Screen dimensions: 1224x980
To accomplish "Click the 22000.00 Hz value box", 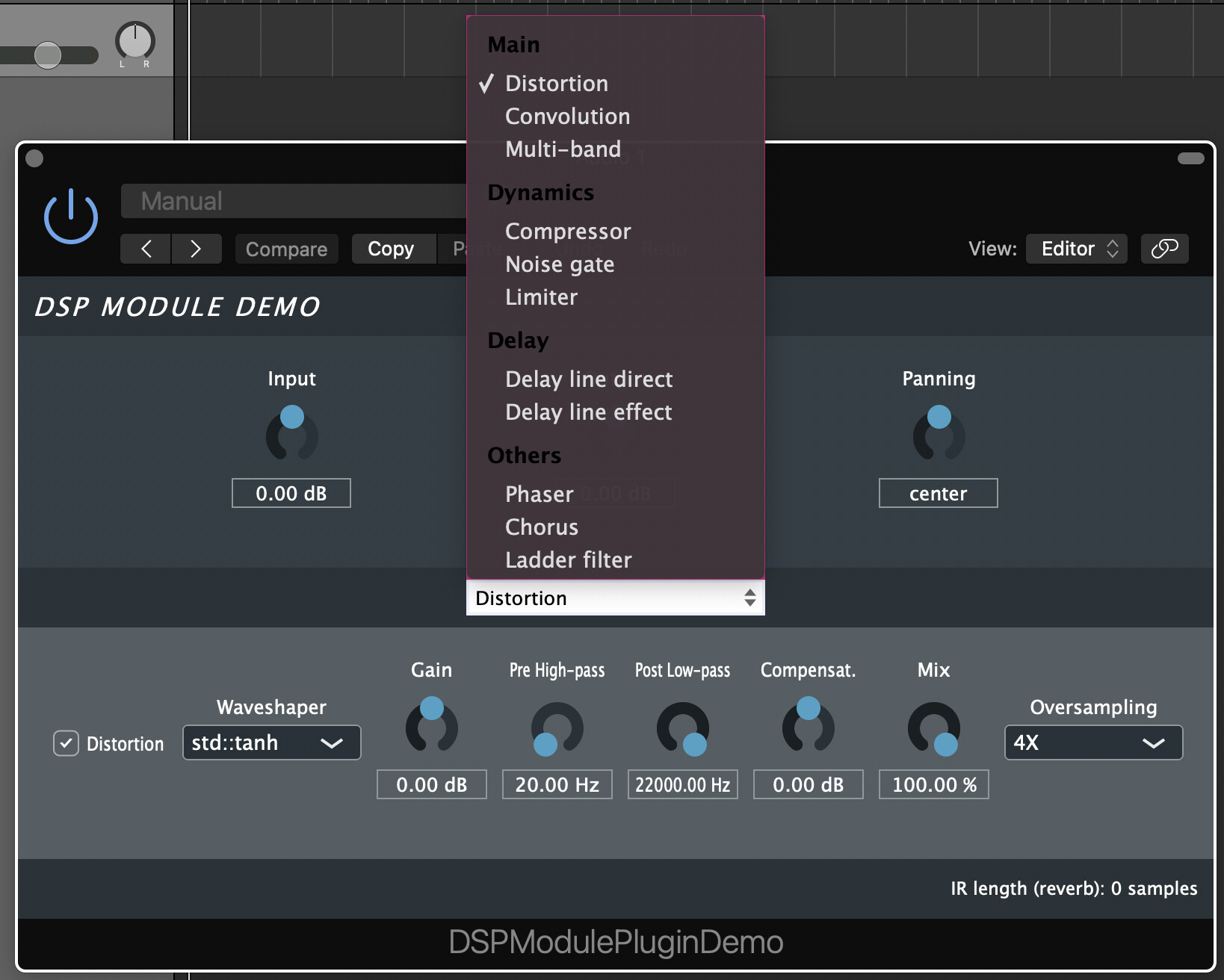I will pos(683,784).
